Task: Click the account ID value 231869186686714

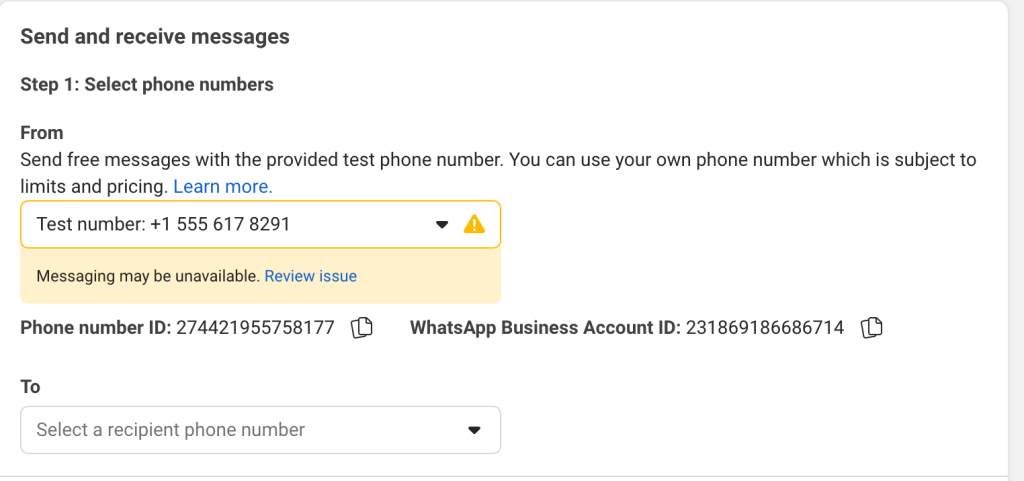Action: tap(765, 327)
